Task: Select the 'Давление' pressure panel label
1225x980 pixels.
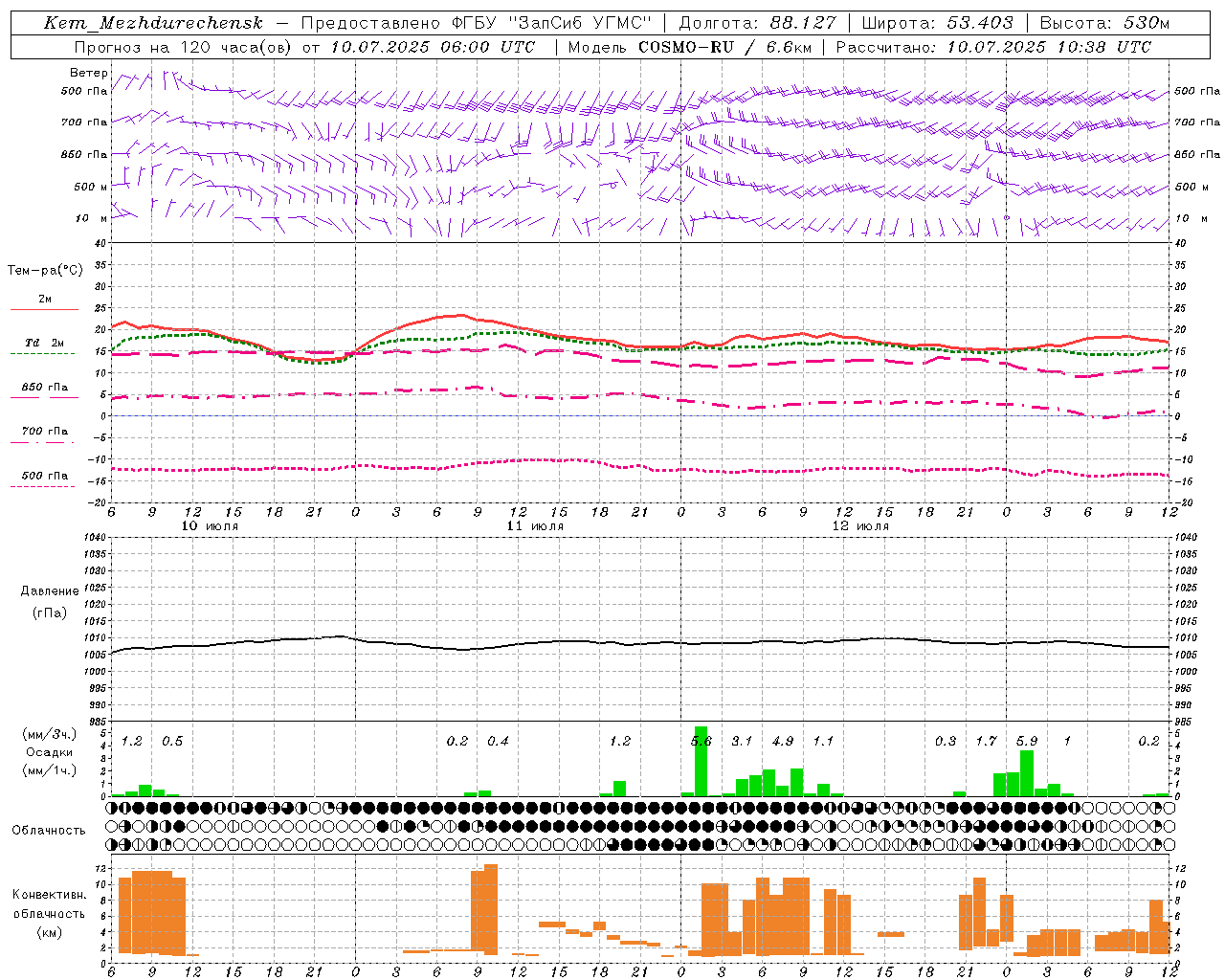Action: 50,591
